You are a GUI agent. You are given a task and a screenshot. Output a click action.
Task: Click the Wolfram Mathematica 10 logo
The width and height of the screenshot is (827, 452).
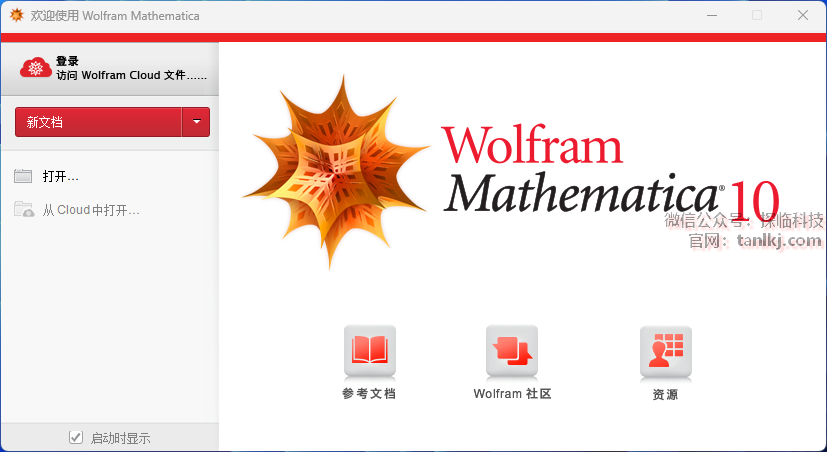[511, 172]
